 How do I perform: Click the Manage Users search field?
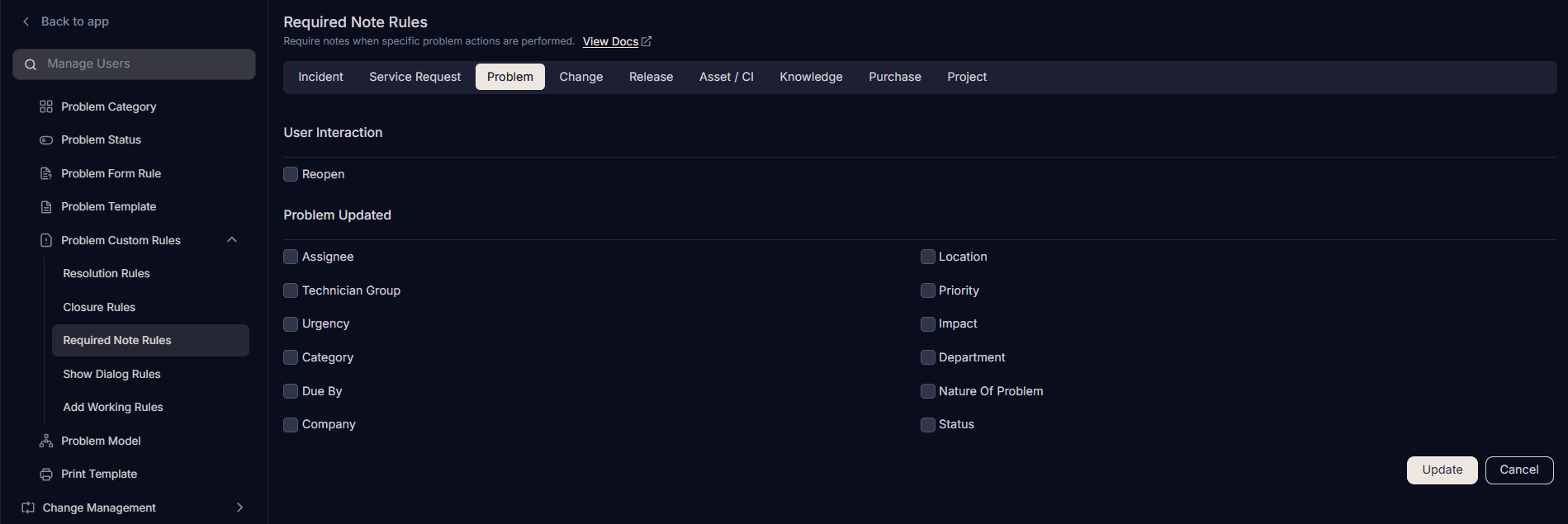[x=134, y=64]
